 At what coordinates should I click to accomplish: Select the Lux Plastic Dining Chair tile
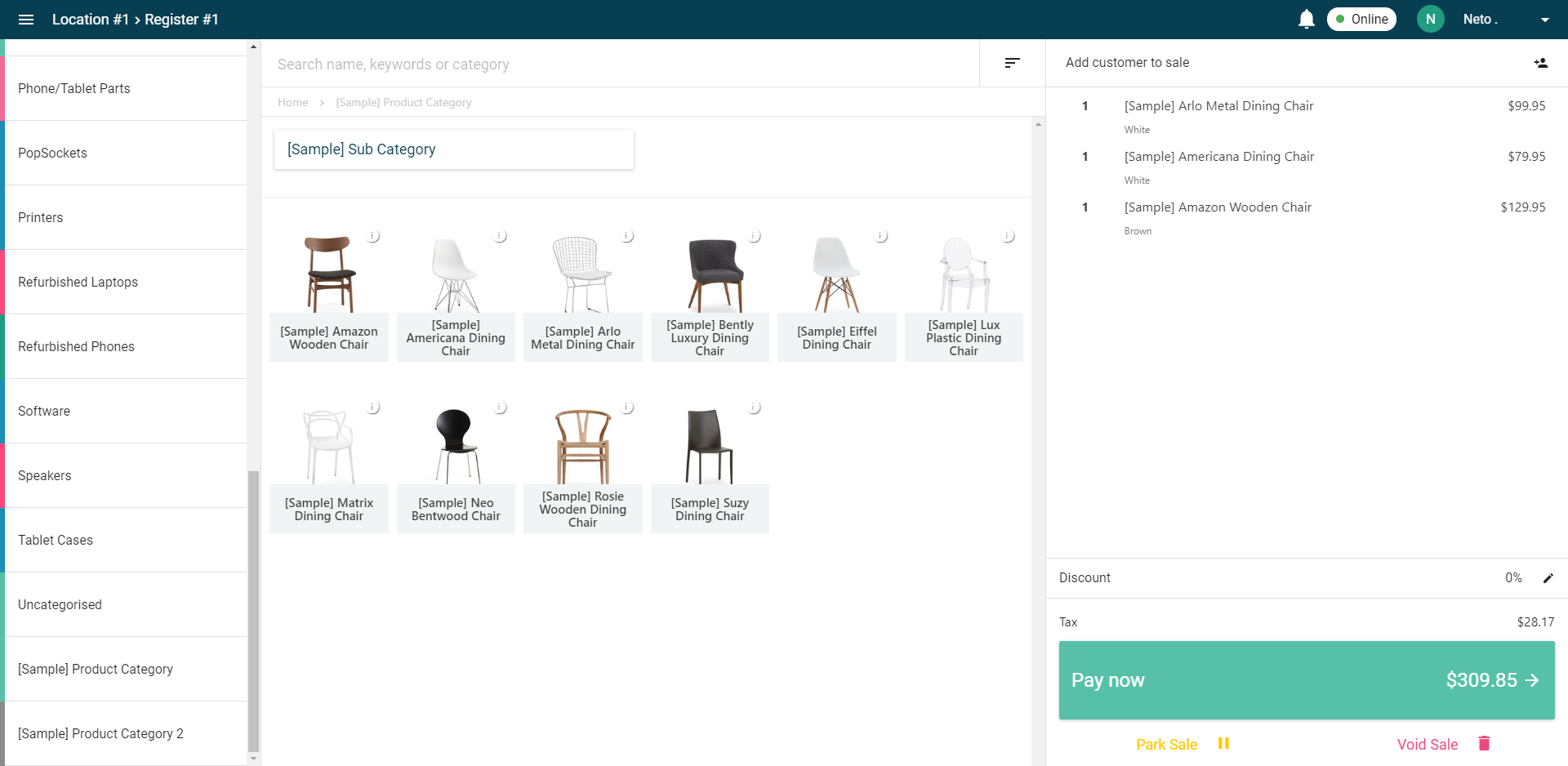coord(964,294)
